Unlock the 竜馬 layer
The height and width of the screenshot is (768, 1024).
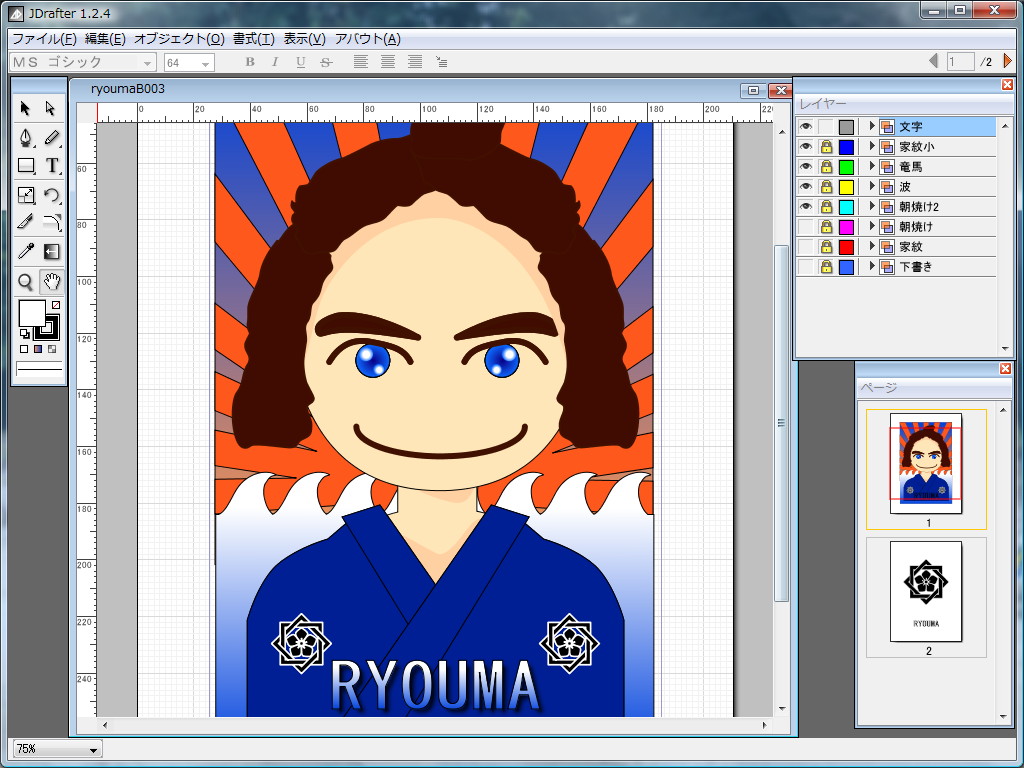[x=826, y=167]
